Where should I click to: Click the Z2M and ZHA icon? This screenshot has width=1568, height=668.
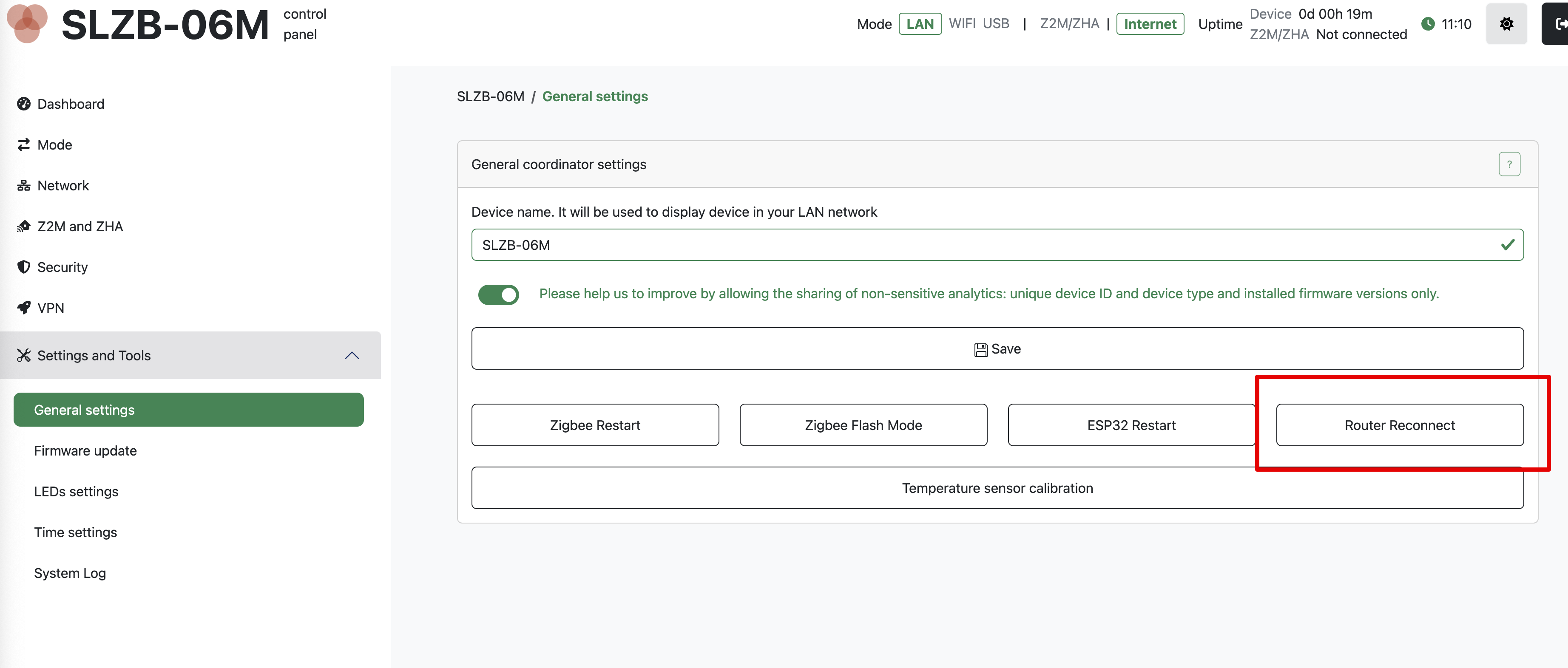click(24, 226)
